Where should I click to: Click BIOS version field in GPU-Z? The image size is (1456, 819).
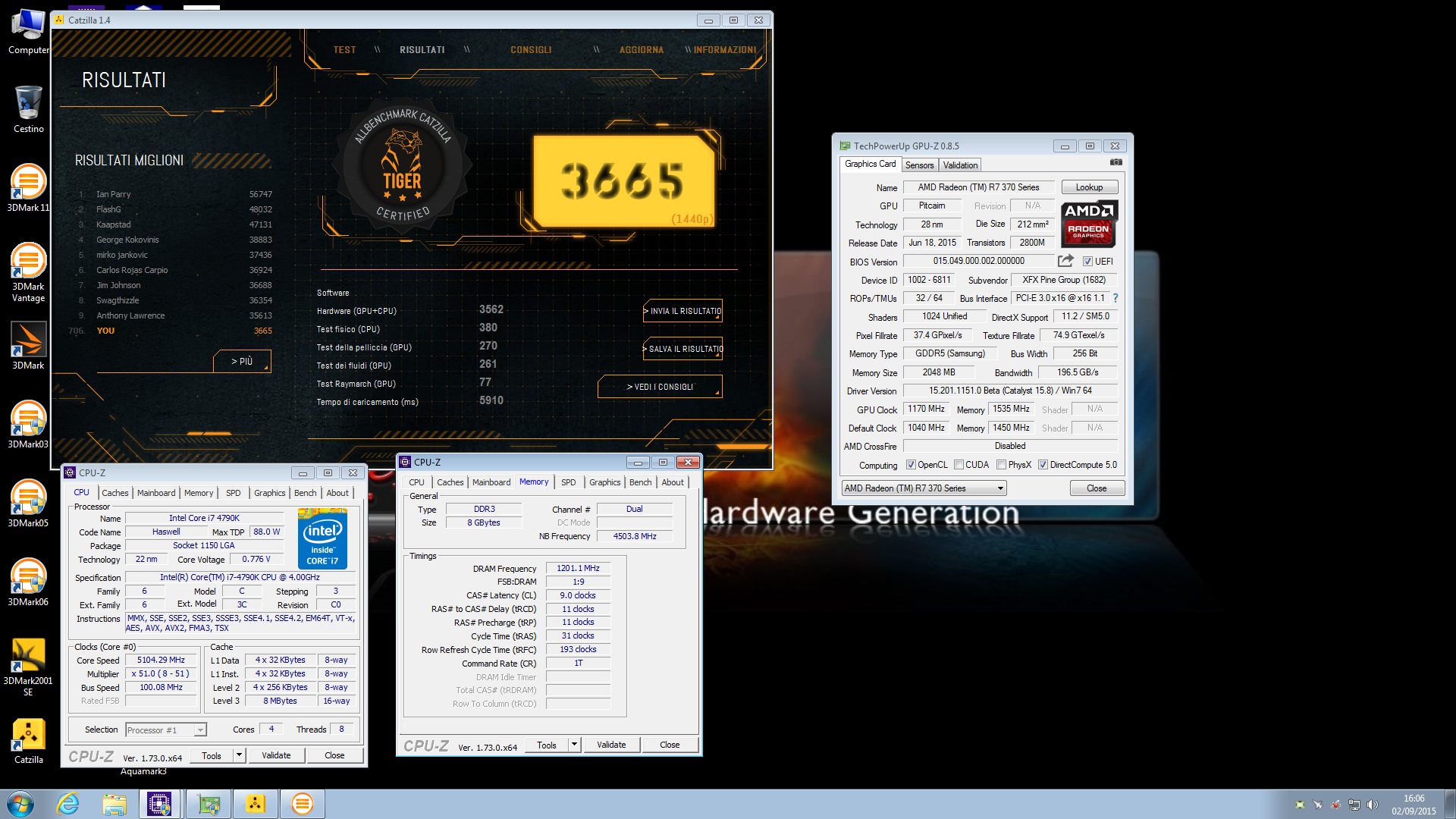978,261
